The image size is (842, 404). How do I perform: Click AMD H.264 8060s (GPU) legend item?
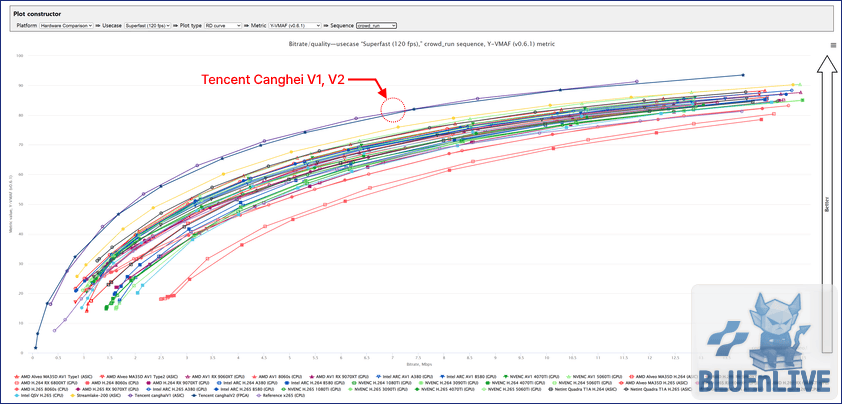(x=110, y=383)
